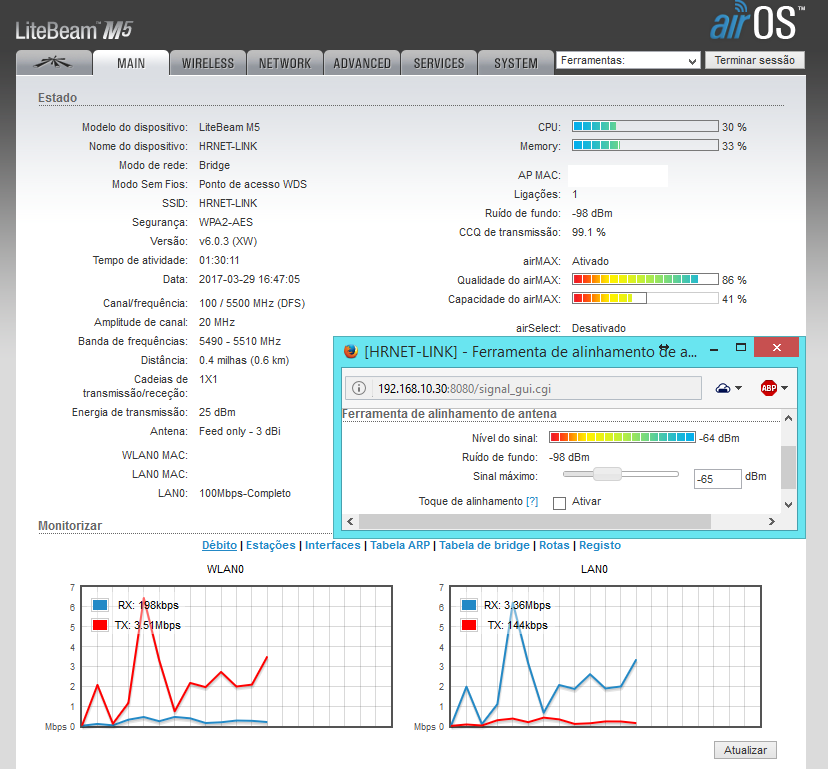This screenshot has width=828, height=769.
Task: Click the Memory usage bar
Action: pos(645,145)
